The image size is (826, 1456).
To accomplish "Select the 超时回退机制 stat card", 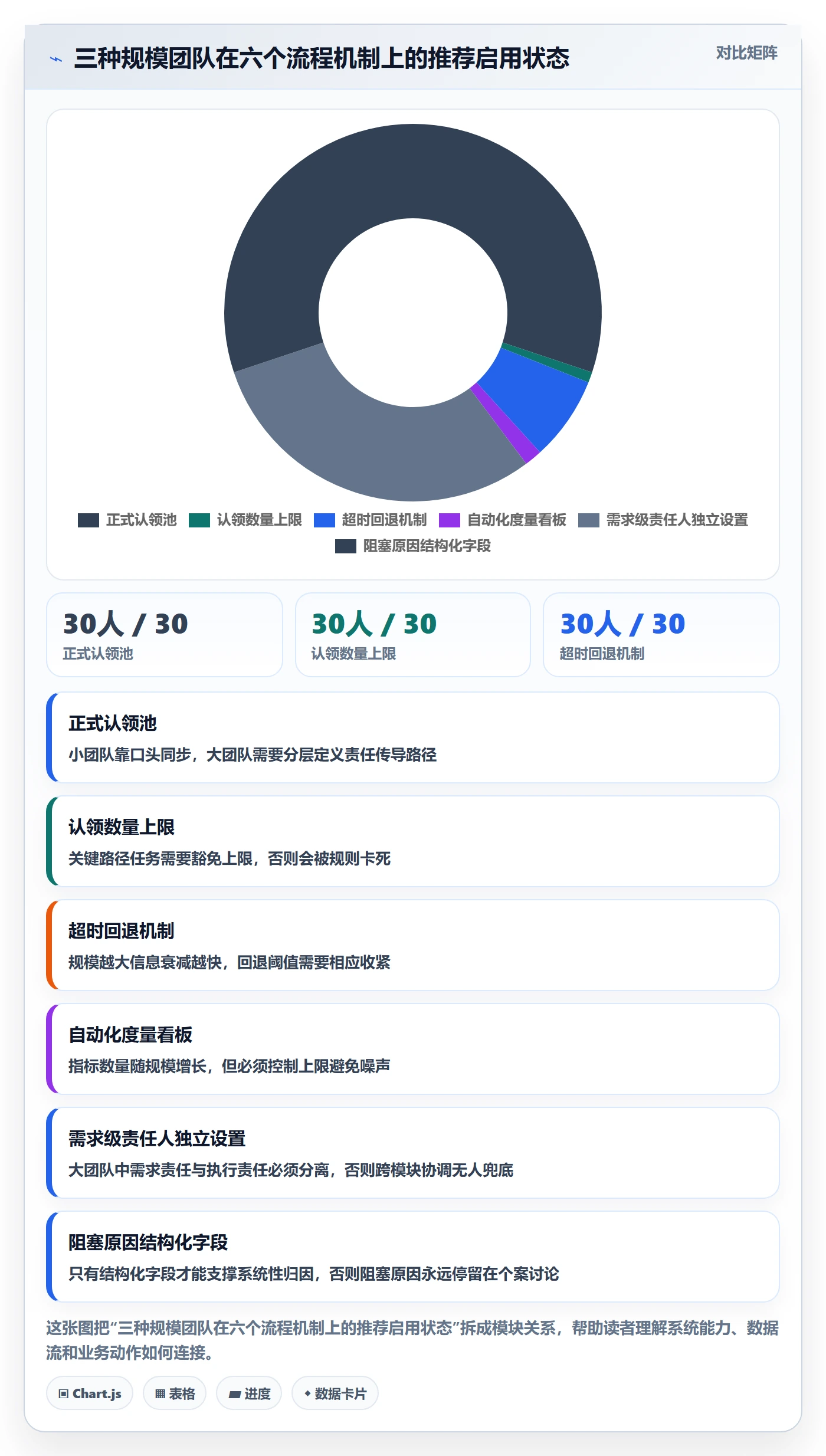I will click(x=661, y=635).
